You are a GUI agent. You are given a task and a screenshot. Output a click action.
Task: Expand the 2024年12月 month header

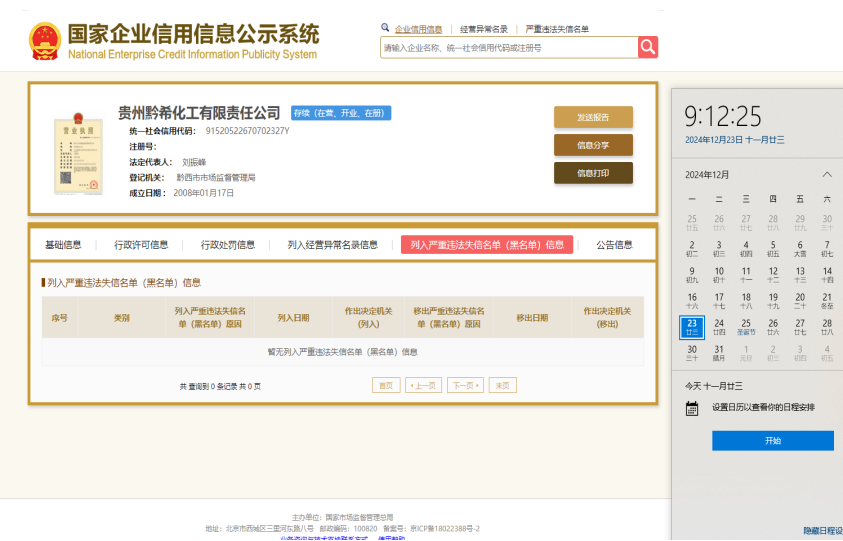click(707, 175)
